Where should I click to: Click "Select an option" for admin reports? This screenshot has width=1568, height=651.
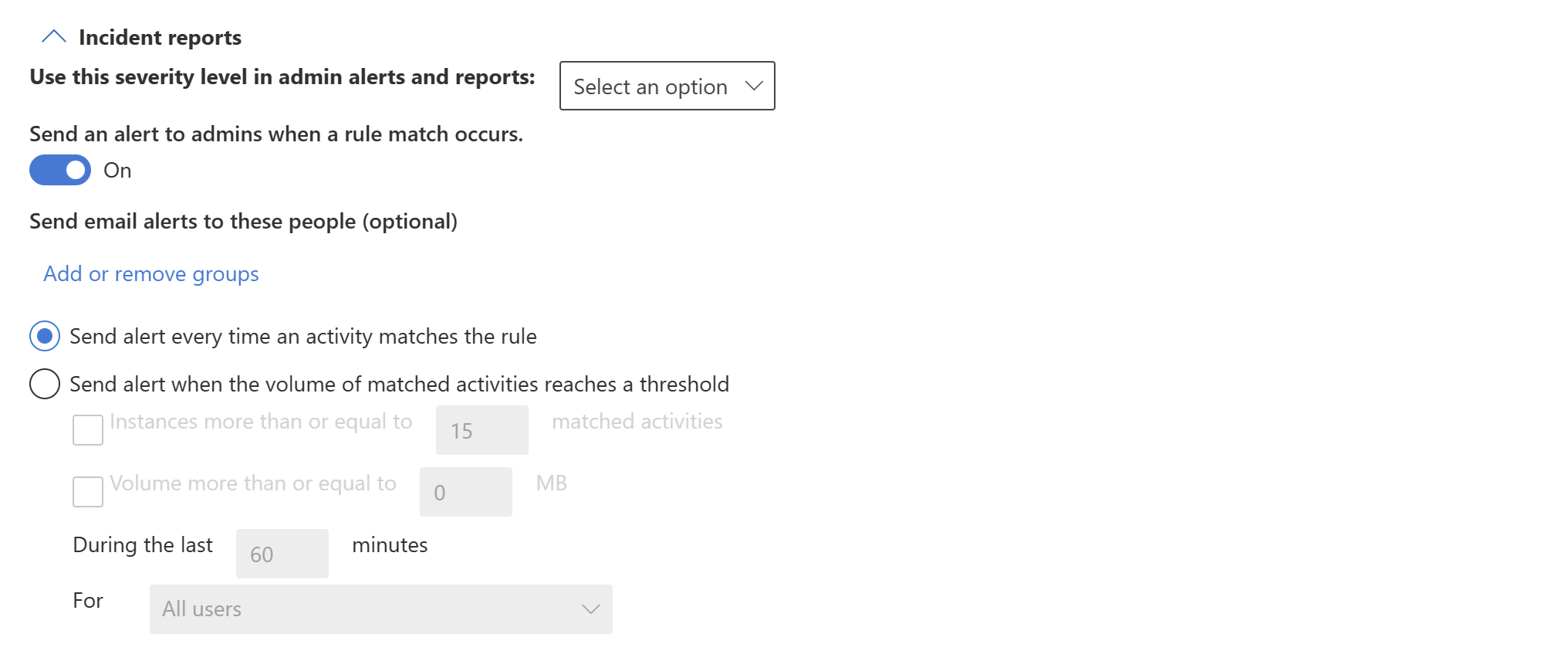(x=667, y=86)
